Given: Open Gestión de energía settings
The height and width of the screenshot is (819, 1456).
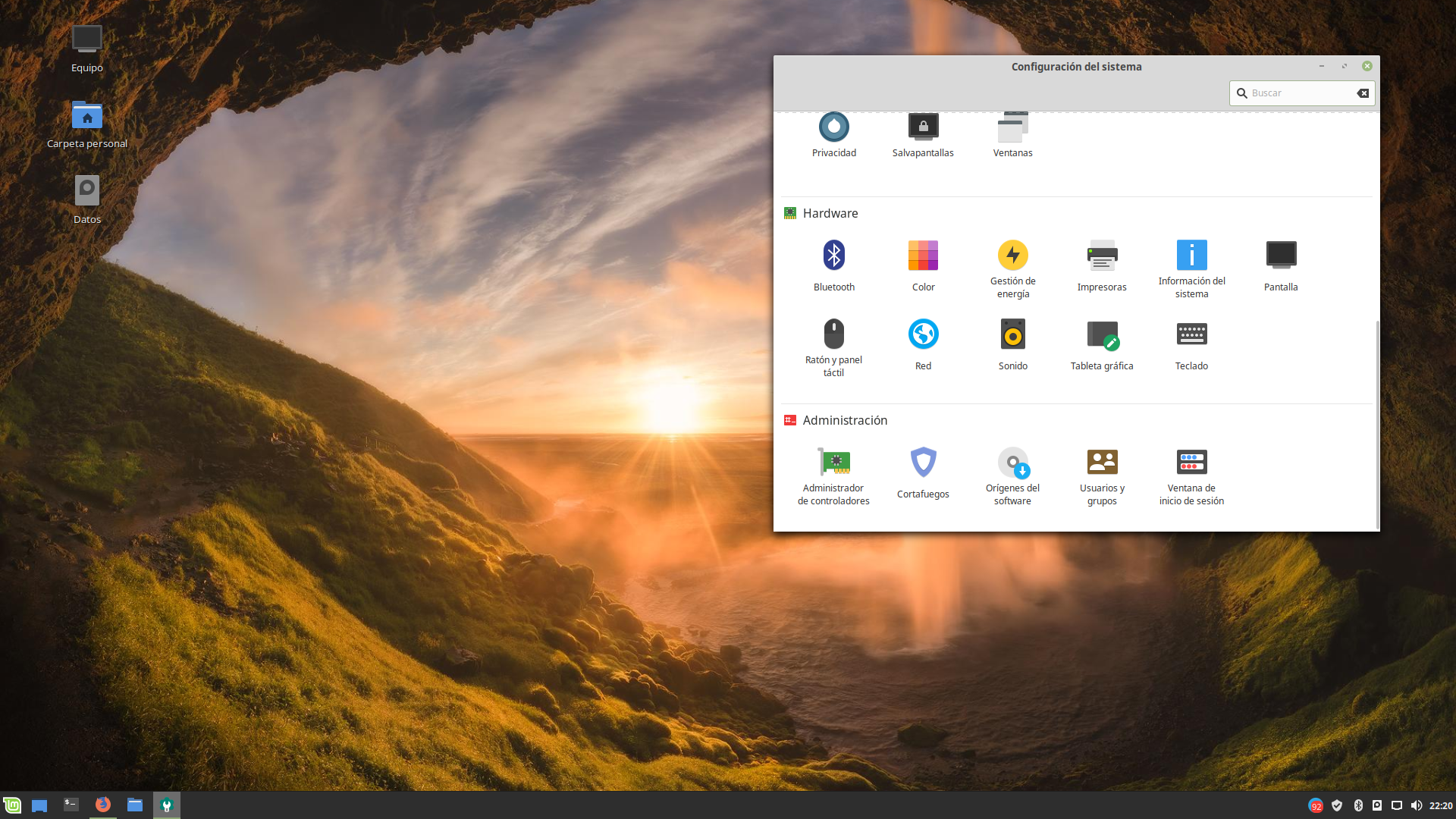Looking at the screenshot, I should (x=1012, y=256).
